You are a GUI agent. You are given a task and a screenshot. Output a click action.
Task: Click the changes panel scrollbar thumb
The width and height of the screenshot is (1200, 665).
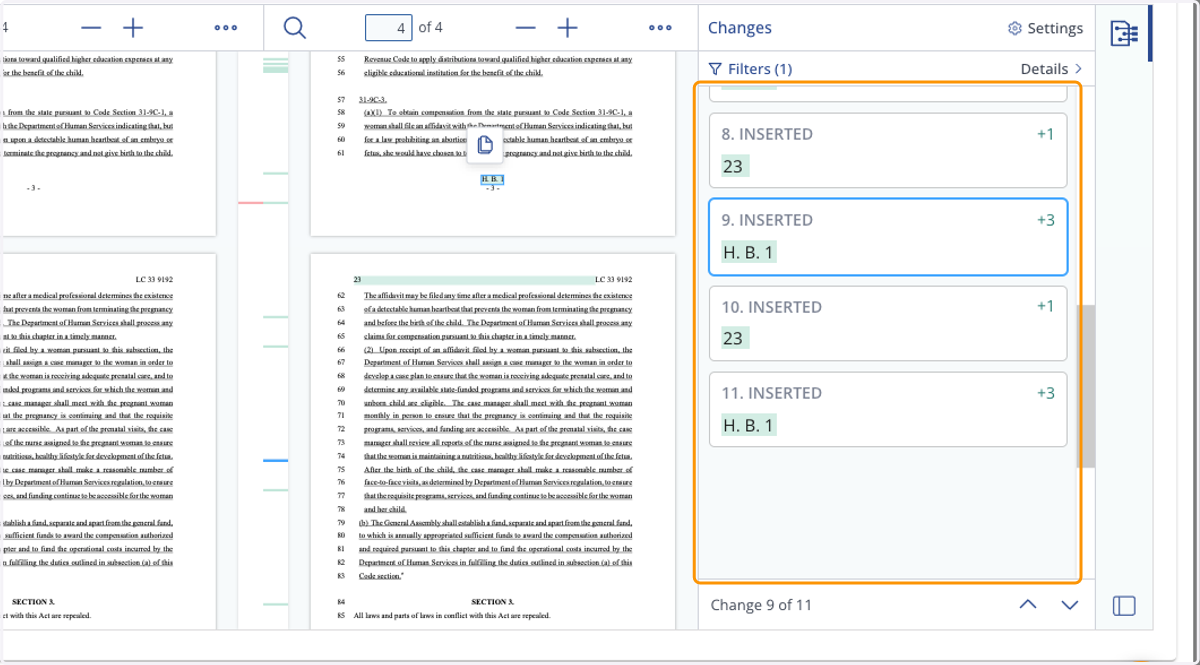(1085, 386)
